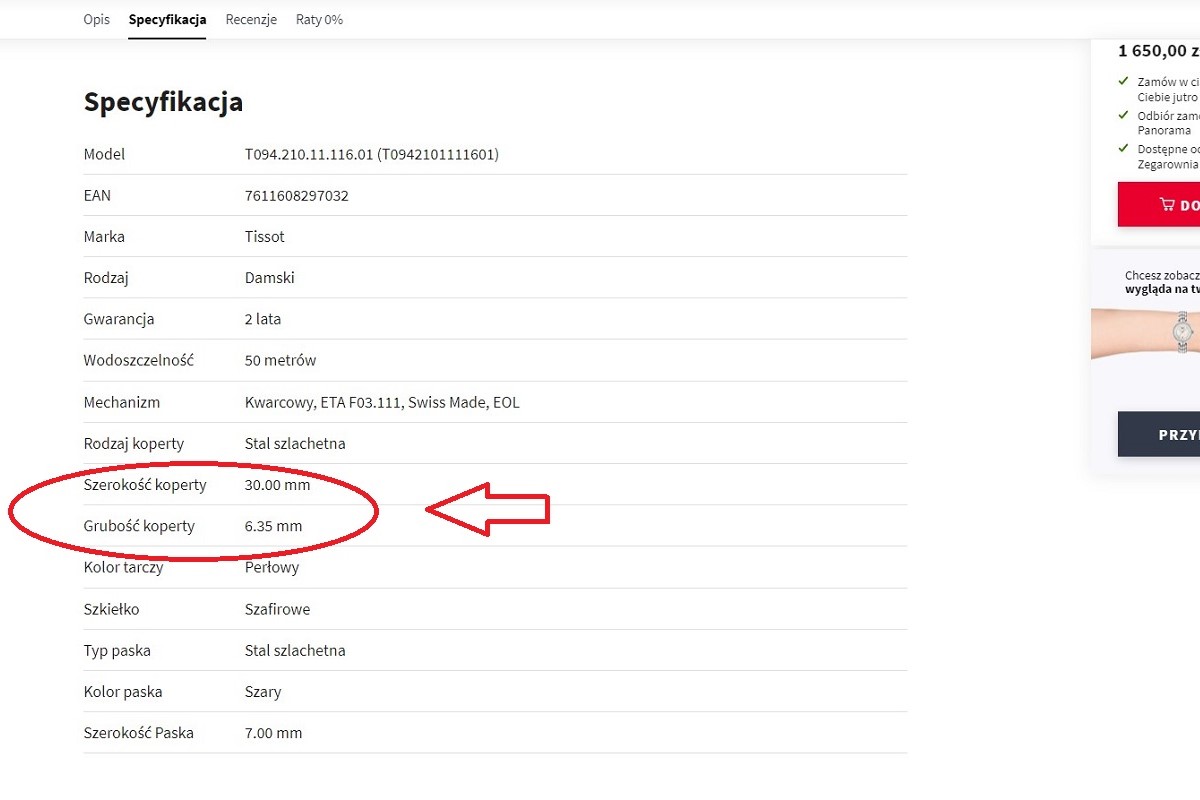
Task: Click the Gwarancja label
Action: click(119, 319)
